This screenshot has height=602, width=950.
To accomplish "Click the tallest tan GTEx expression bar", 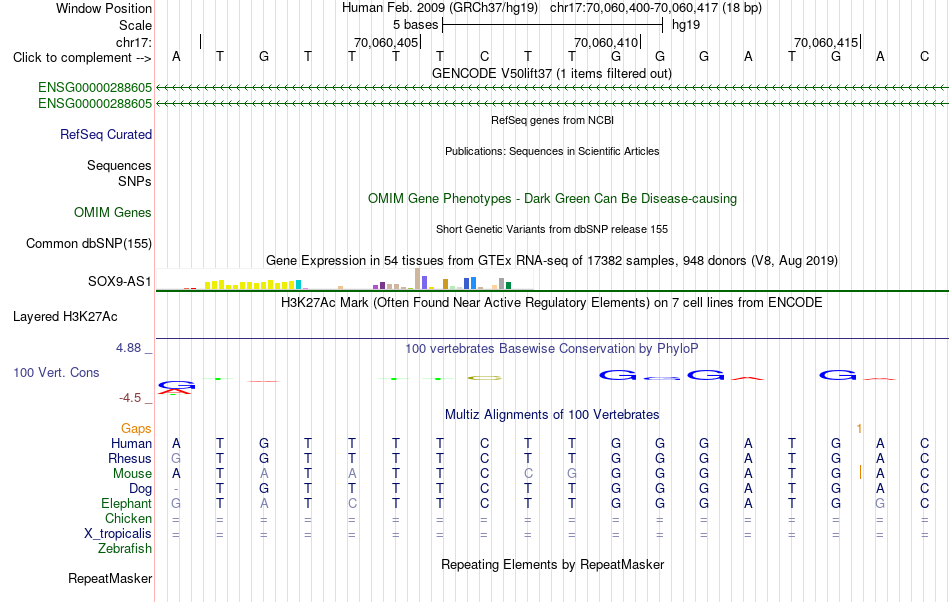I will point(417,279).
